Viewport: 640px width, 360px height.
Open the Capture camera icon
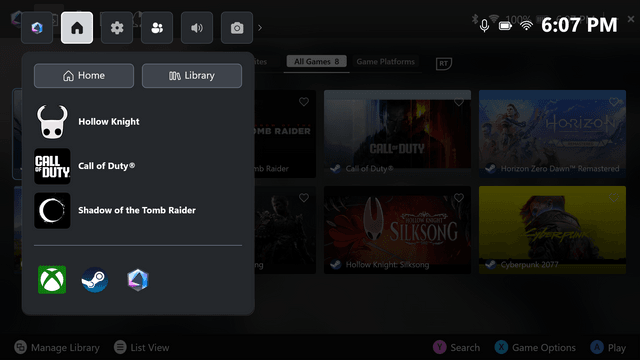coord(237,28)
